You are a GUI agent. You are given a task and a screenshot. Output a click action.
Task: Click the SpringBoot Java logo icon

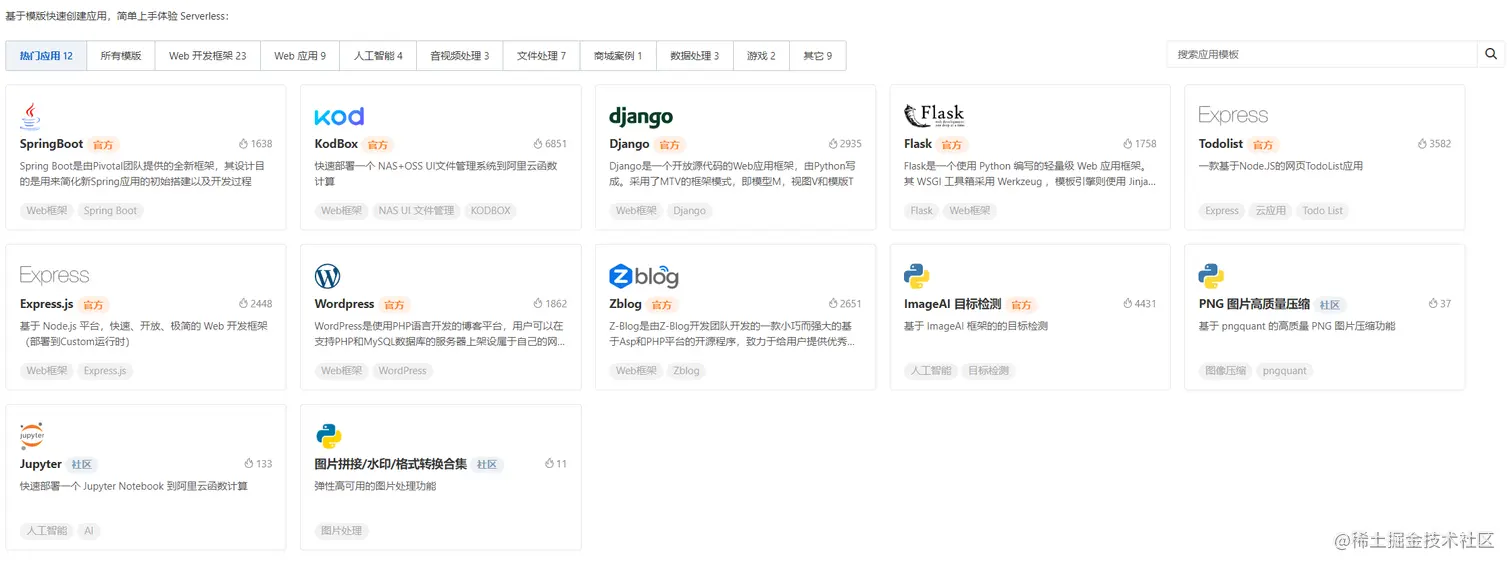[x=30, y=116]
